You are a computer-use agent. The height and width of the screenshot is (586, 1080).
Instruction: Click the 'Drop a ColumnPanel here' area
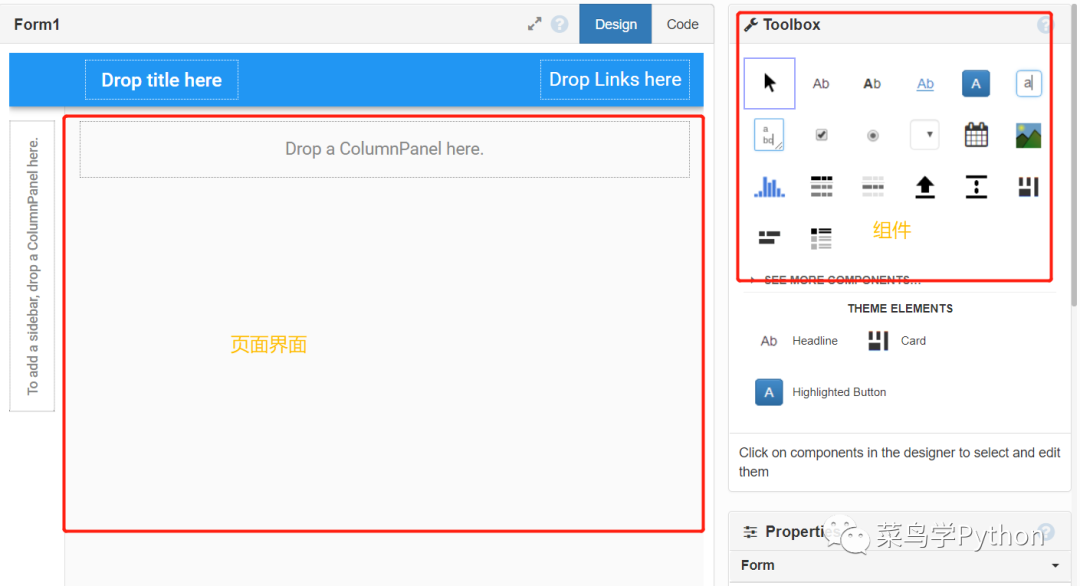pyautogui.click(x=384, y=149)
